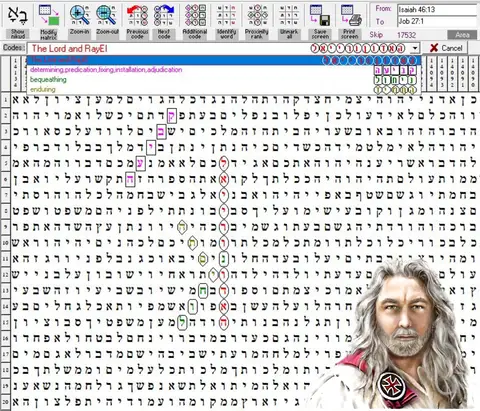Go to Next code
This screenshot has width=480, height=411.
pyautogui.click(x=164, y=15)
